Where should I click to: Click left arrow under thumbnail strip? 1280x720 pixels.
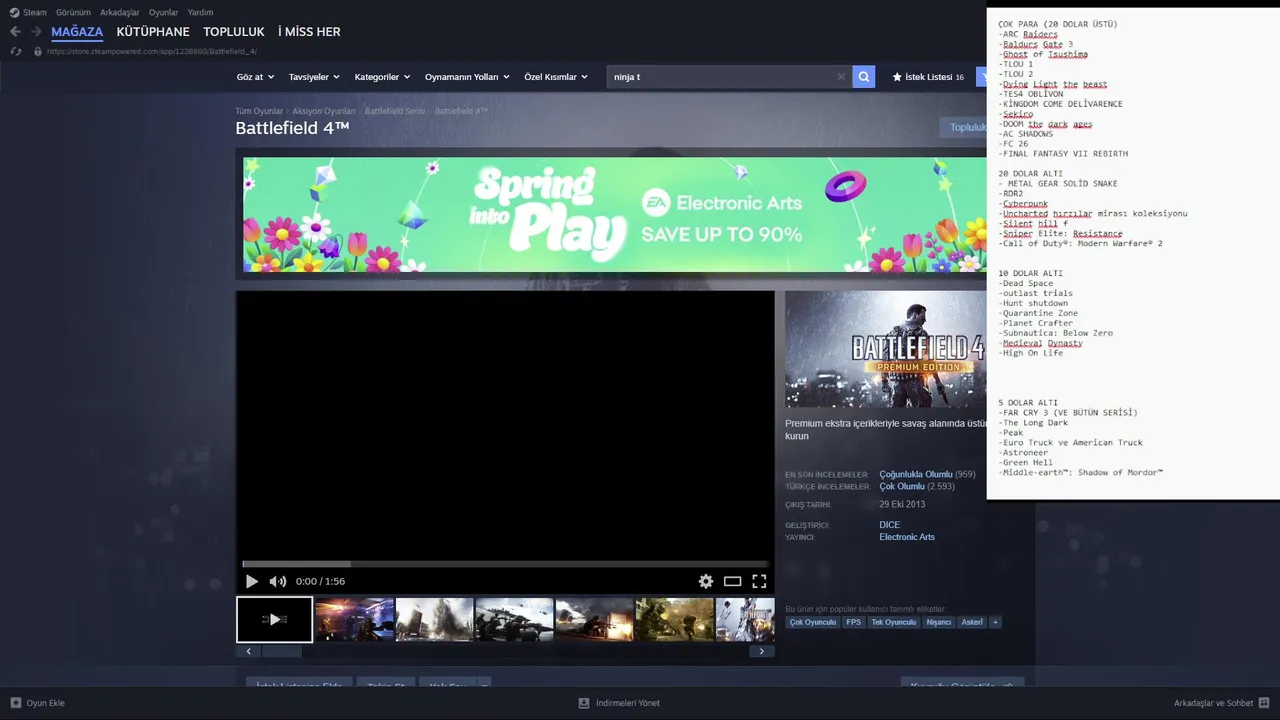[248, 651]
